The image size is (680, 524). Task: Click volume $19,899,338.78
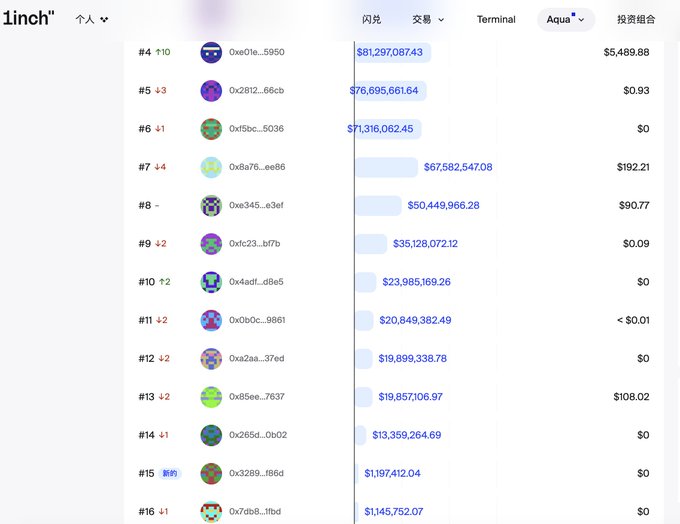pyautogui.click(x=412, y=358)
